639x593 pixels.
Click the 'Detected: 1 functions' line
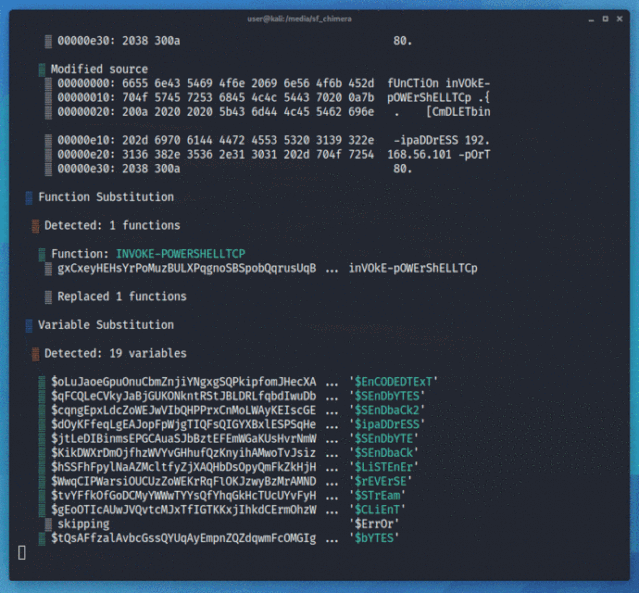point(112,225)
